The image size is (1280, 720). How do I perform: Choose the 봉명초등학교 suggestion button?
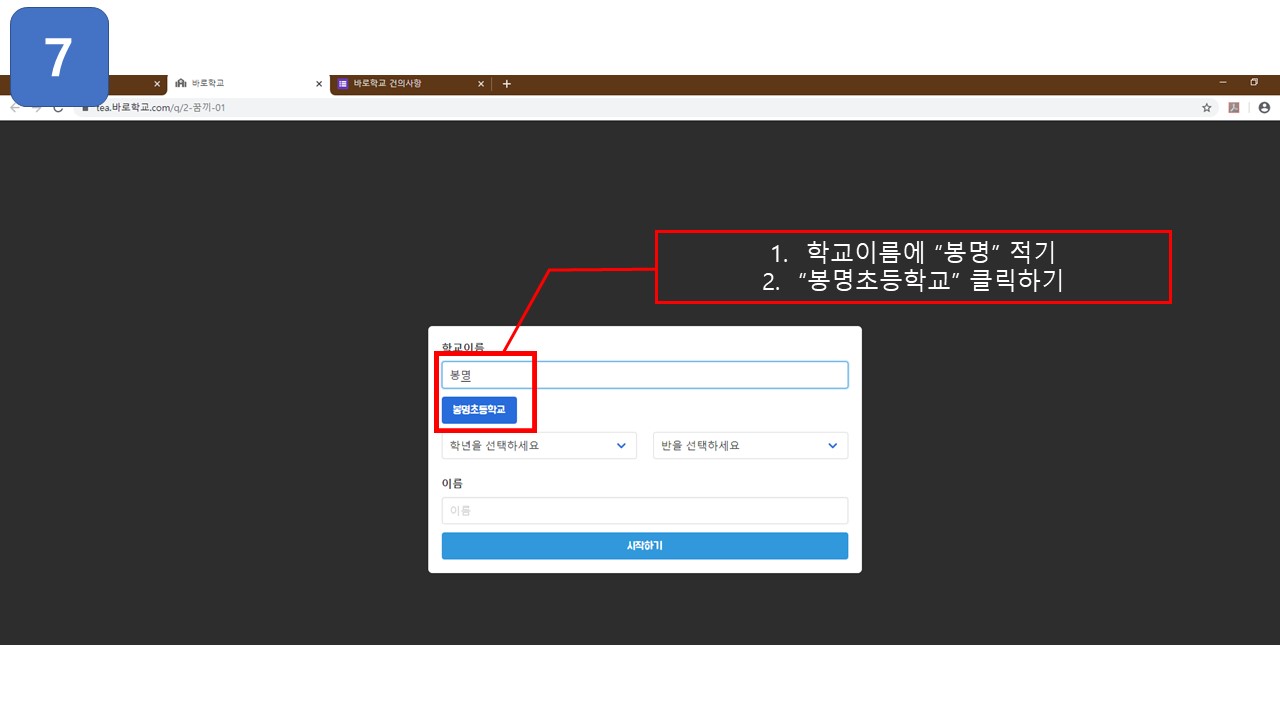click(479, 410)
